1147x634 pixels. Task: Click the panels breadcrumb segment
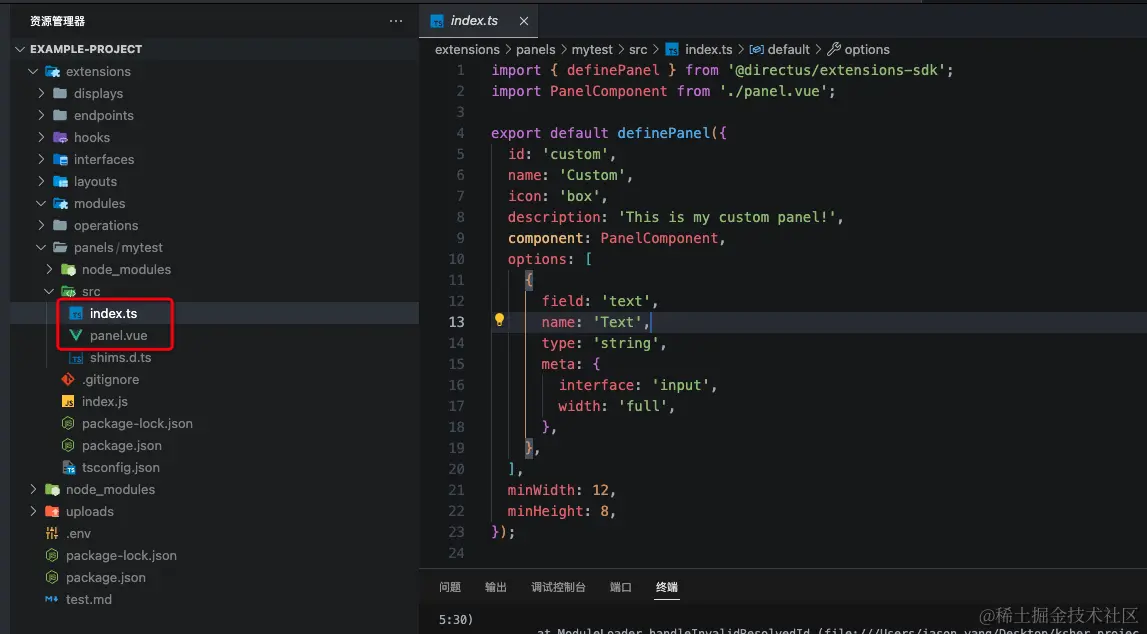(x=535, y=50)
